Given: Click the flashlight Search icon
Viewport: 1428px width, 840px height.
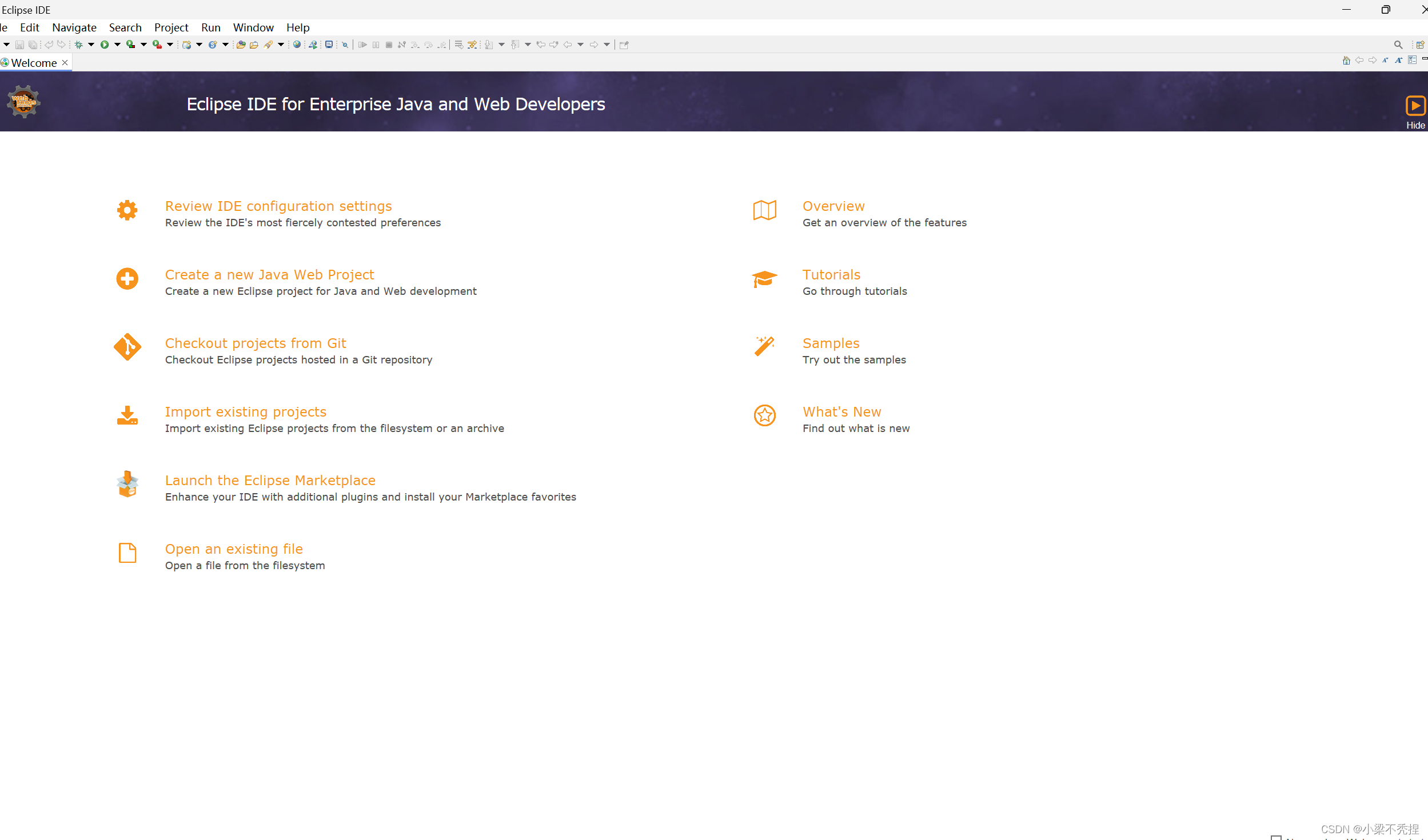Looking at the screenshot, I should (x=268, y=45).
